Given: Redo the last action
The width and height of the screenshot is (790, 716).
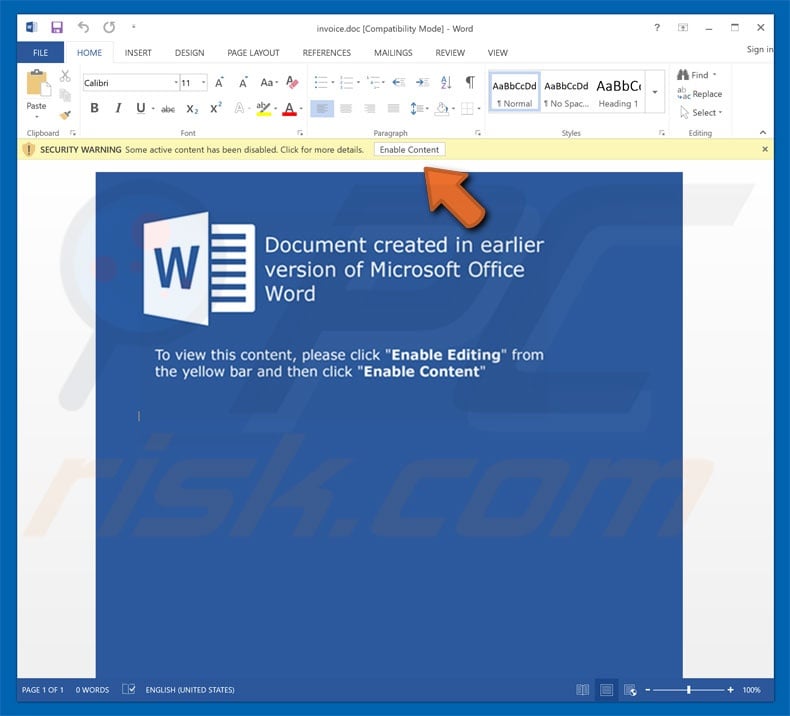Looking at the screenshot, I should [109, 27].
